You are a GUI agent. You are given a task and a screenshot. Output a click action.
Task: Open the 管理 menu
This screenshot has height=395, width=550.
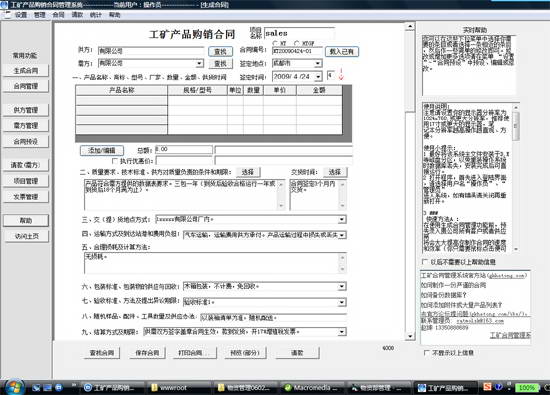coord(40,15)
